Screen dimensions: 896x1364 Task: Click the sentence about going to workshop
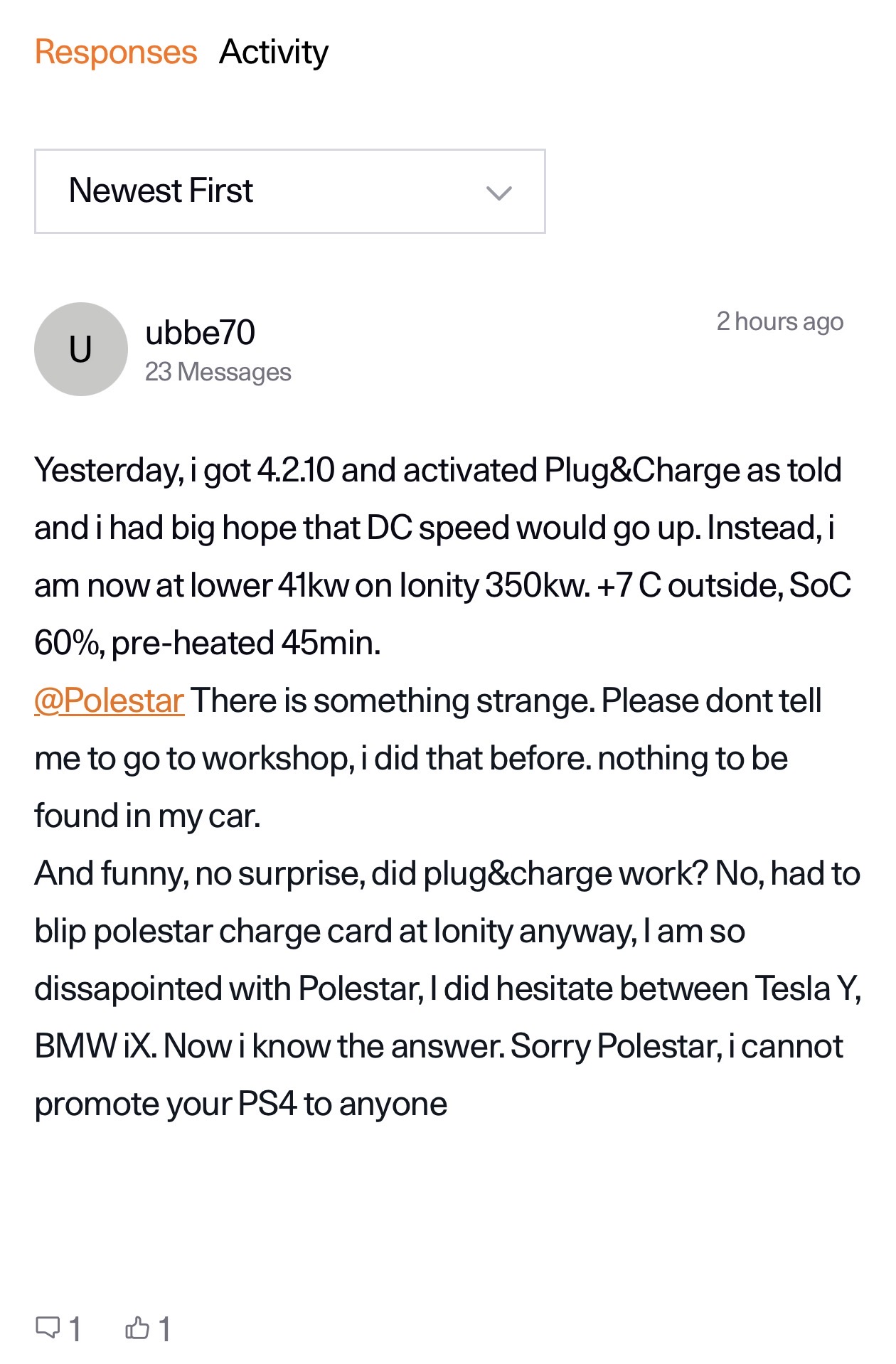click(x=411, y=759)
